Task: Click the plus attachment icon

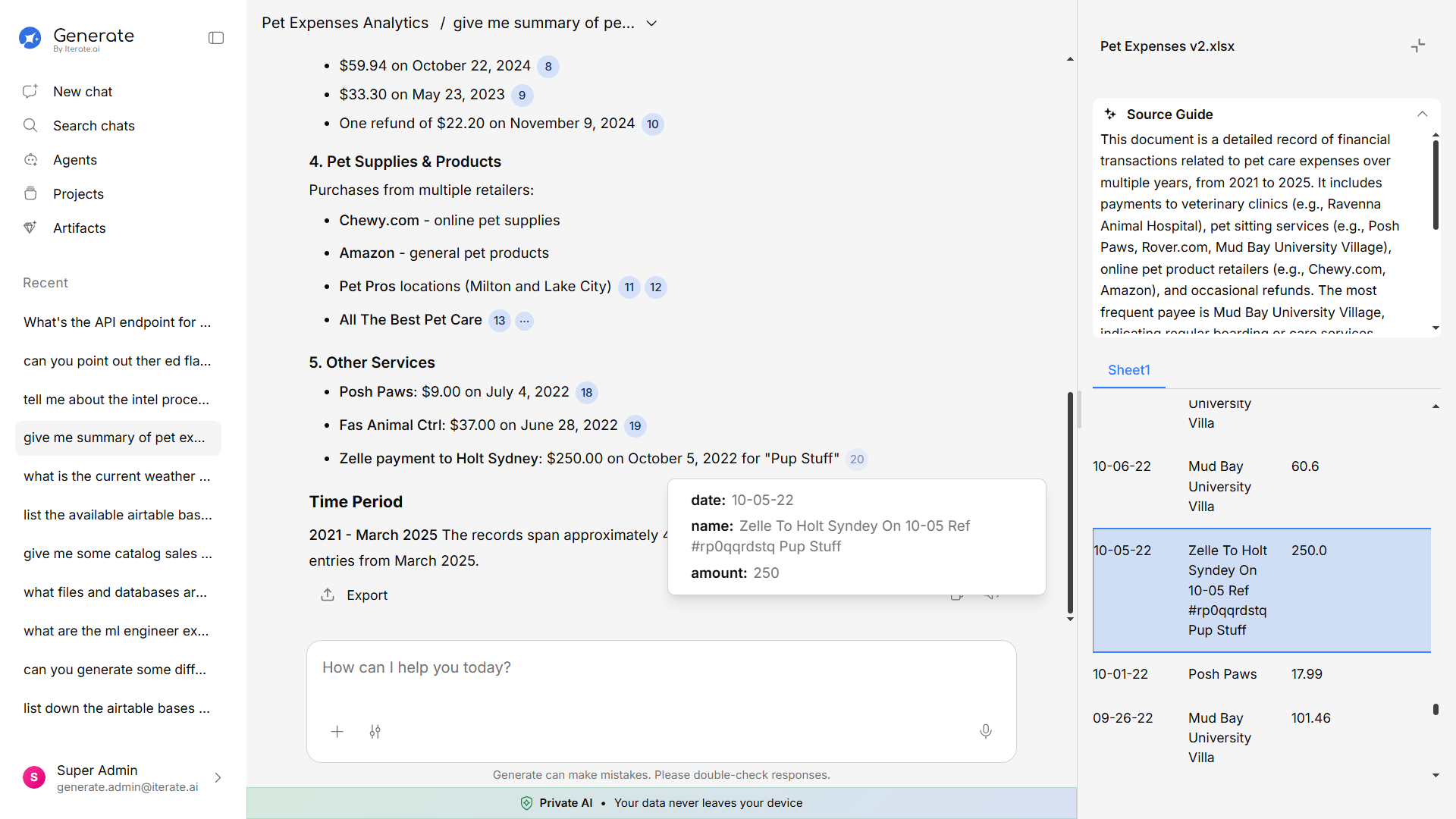Action: (337, 732)
